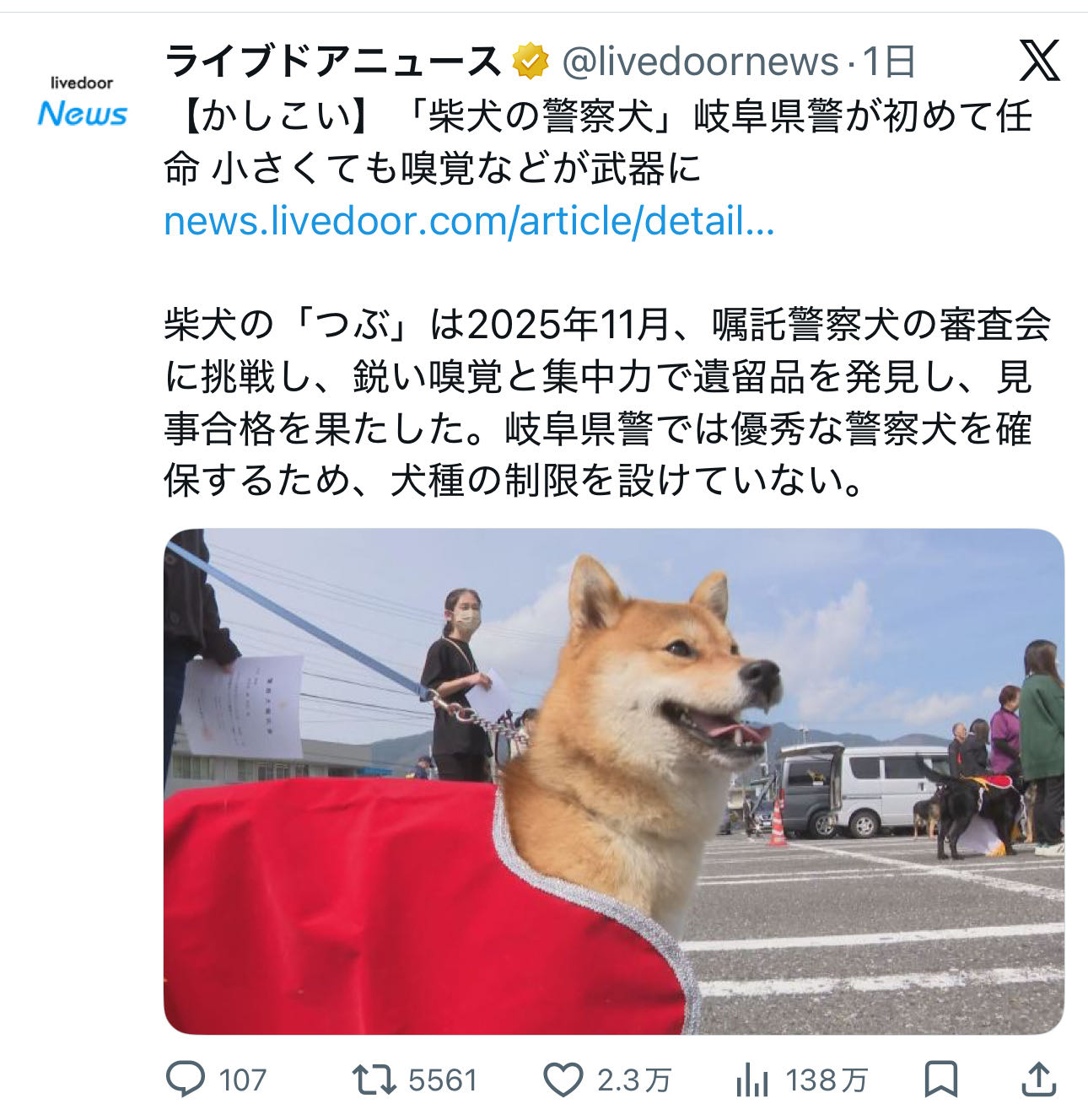Click the 5561 repost count
This screenshot has height=1120, width=1088.
point(443,1080)
